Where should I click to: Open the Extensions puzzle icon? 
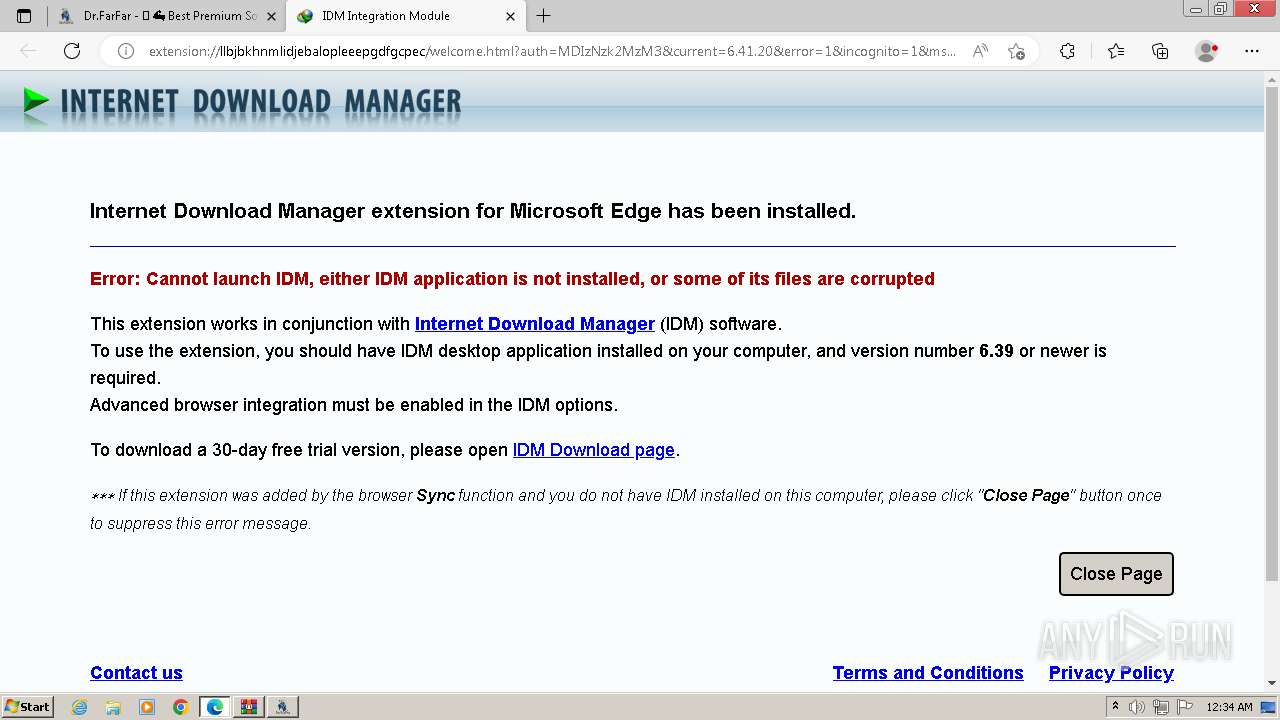tap(1067, 51)
